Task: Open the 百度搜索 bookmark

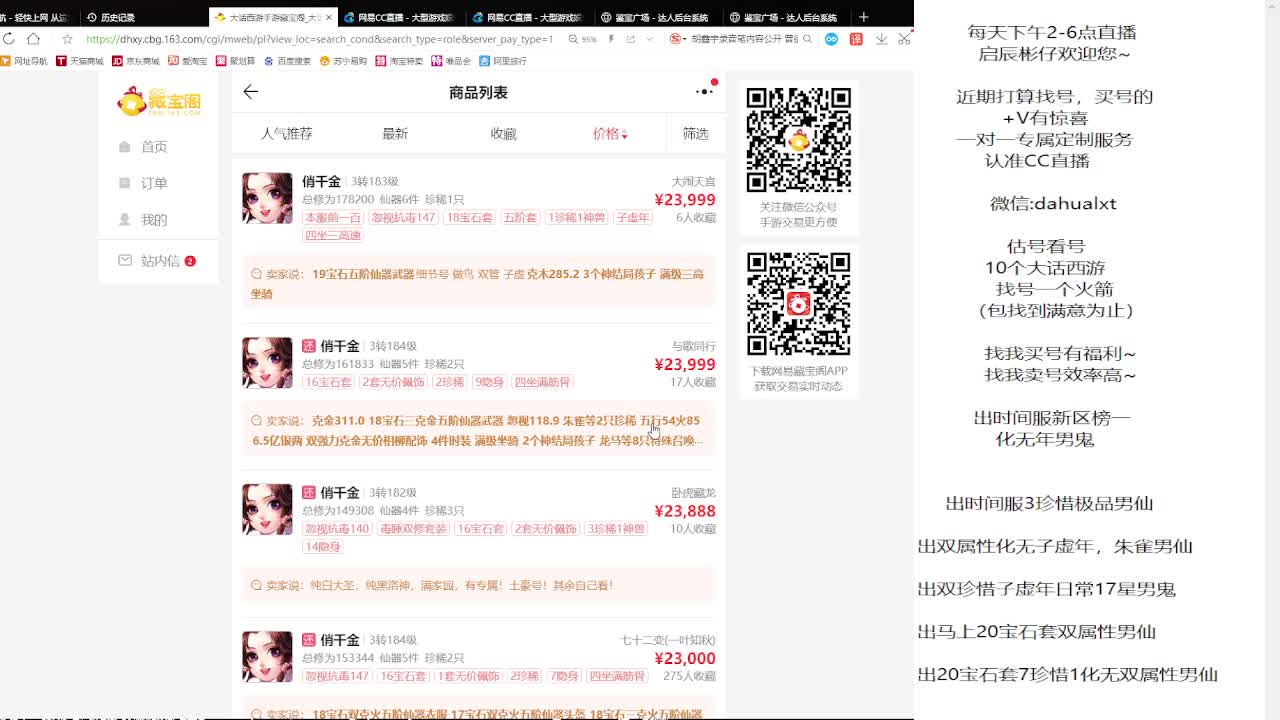Action: [x=288, y=61]
